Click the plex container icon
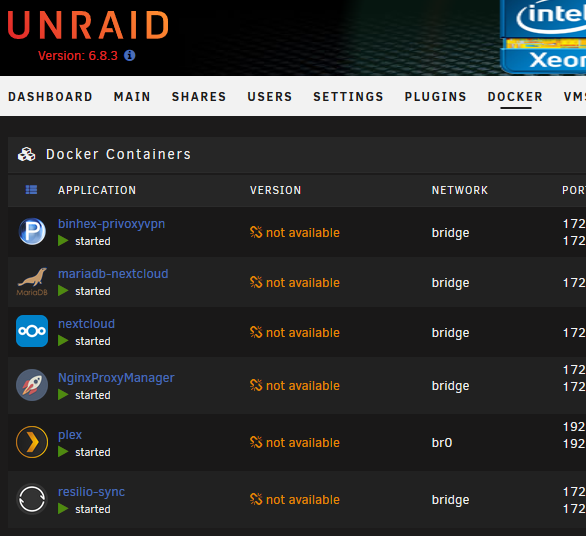Screen dimensions: 586x536 (x=32, y=442)
